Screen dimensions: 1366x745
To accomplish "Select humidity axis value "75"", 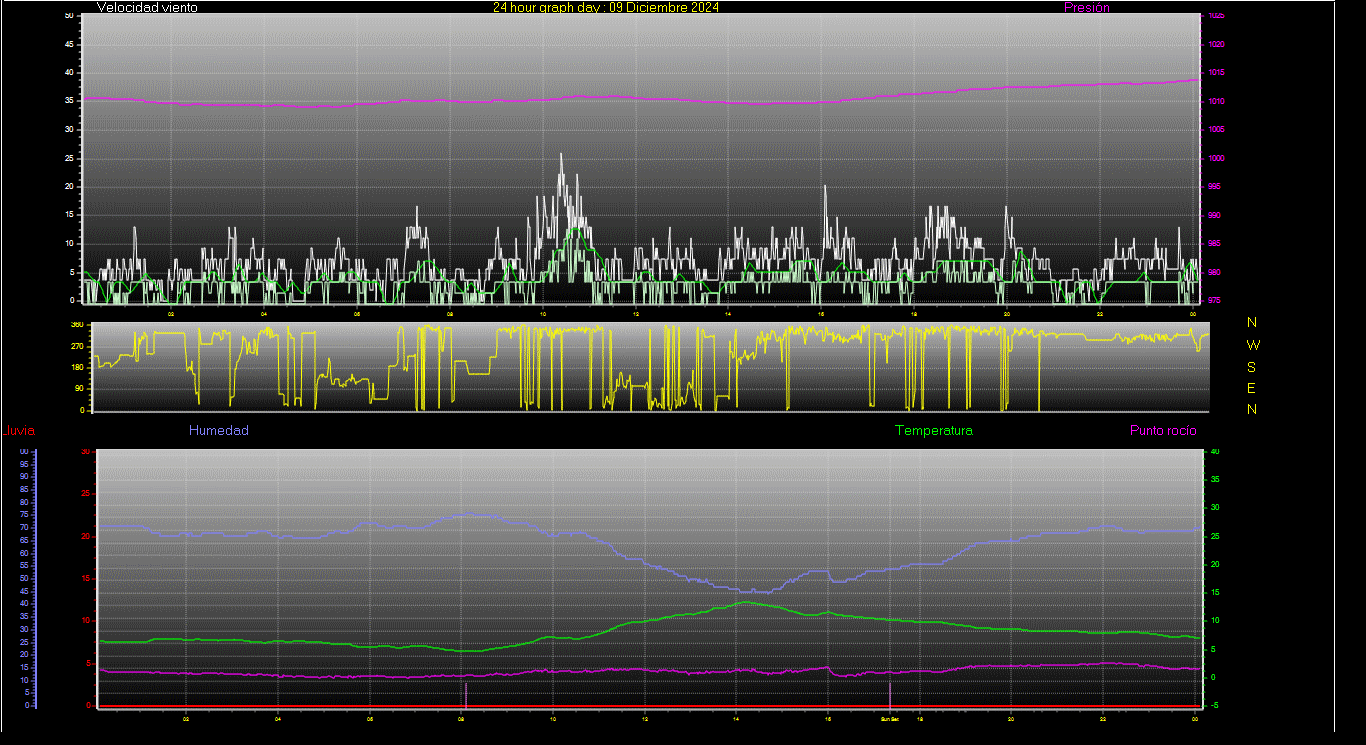I will tap(24, 515).
